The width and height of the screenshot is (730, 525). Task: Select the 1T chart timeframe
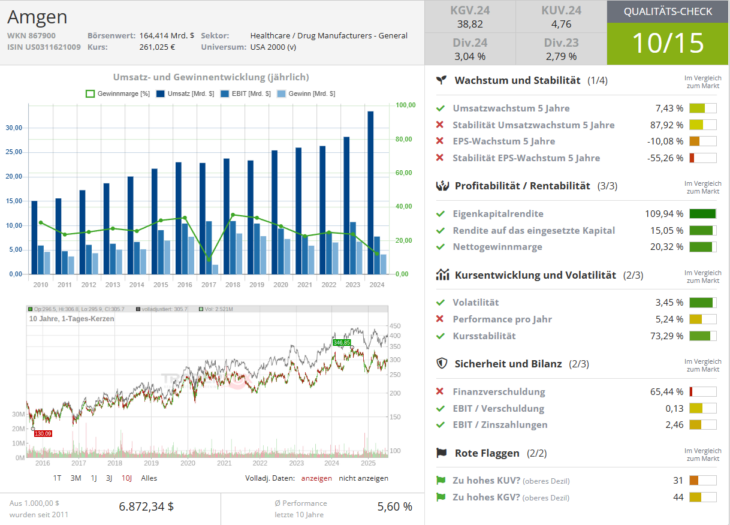click(x=57, y=478)
